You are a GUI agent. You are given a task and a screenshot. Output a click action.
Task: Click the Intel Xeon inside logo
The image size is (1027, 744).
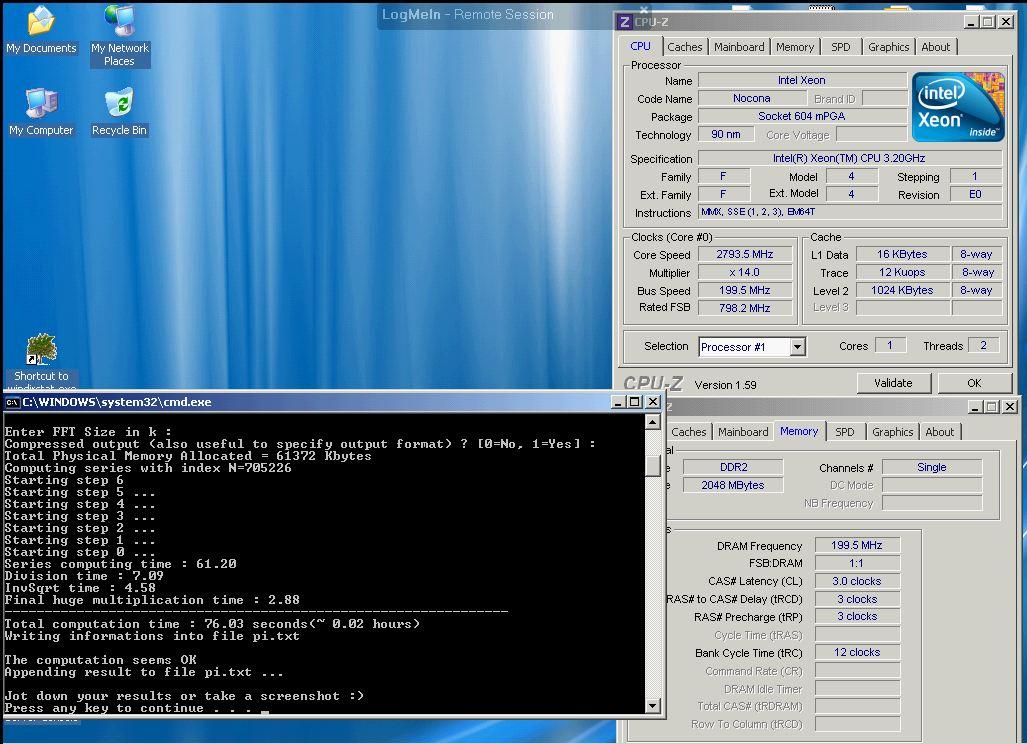pyautogui.click(x=958, y=107)
